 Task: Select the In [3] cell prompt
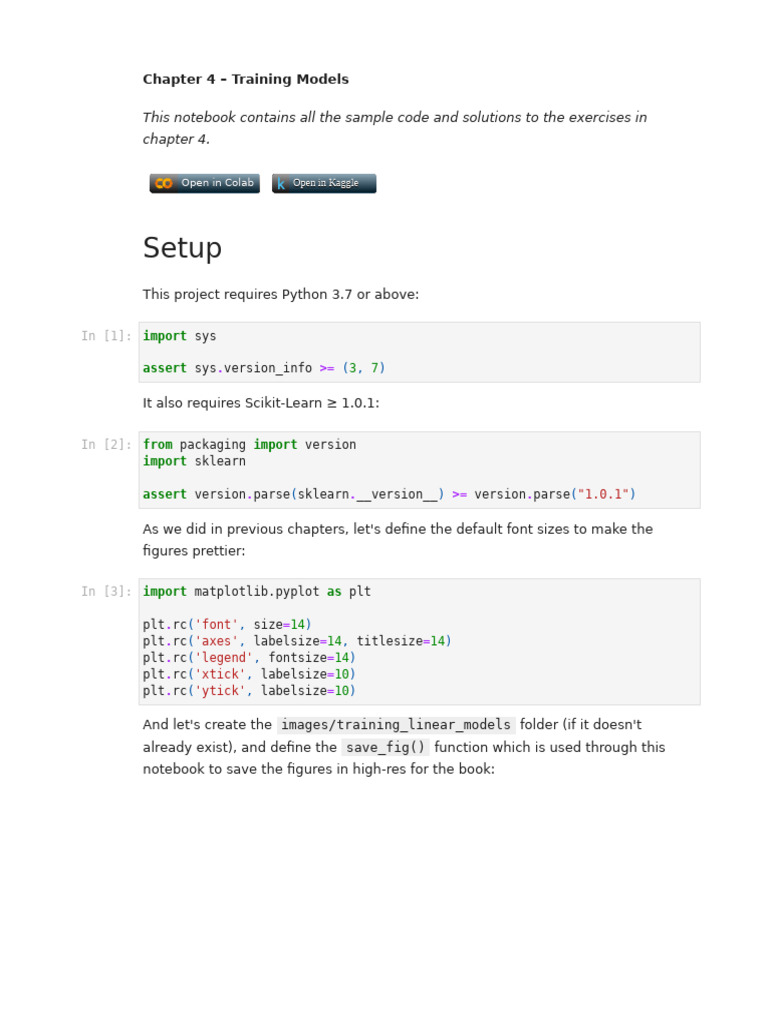(106, 592)
